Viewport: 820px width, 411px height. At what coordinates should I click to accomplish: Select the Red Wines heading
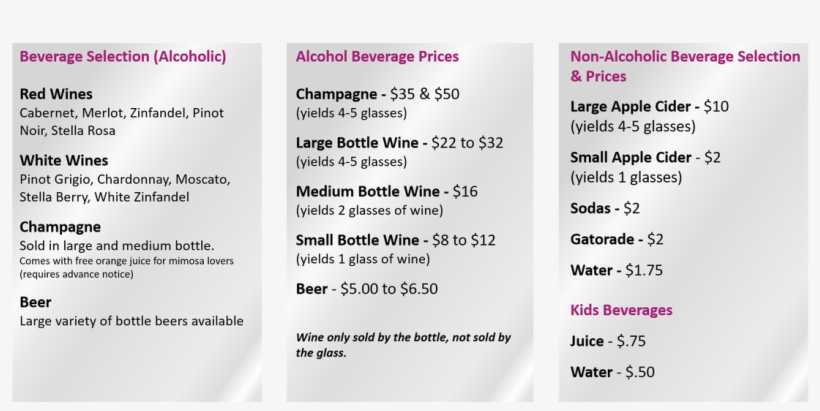56,94
